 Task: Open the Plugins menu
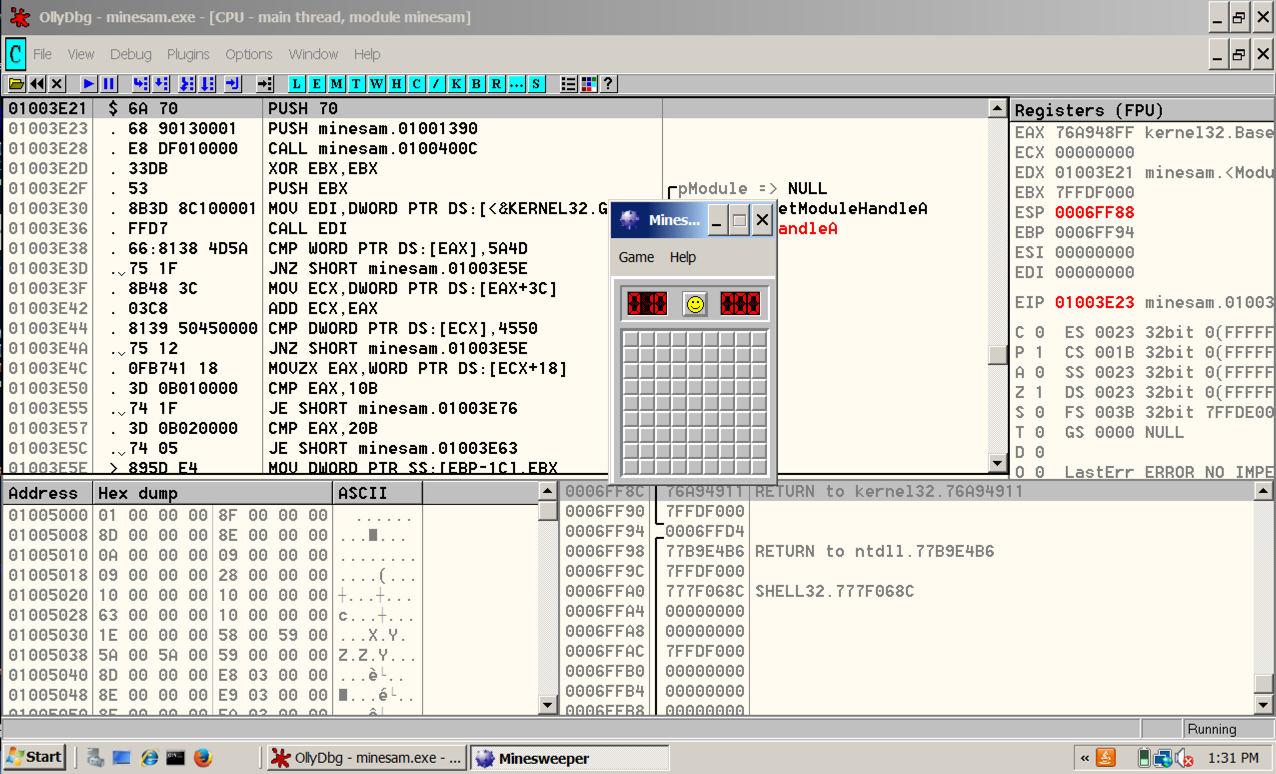tap(188, 54)
